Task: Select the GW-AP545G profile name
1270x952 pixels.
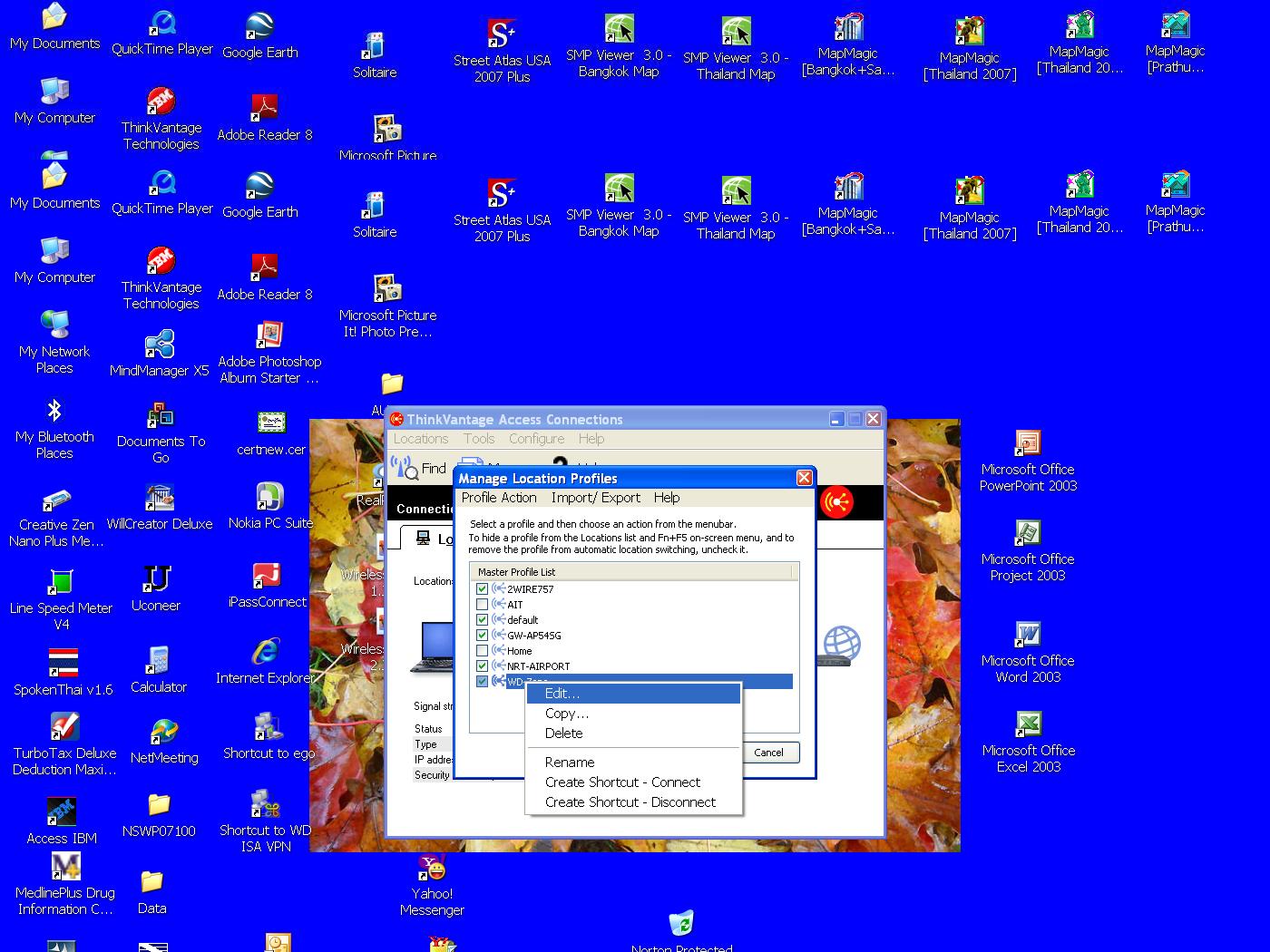Action: [534, 636]
